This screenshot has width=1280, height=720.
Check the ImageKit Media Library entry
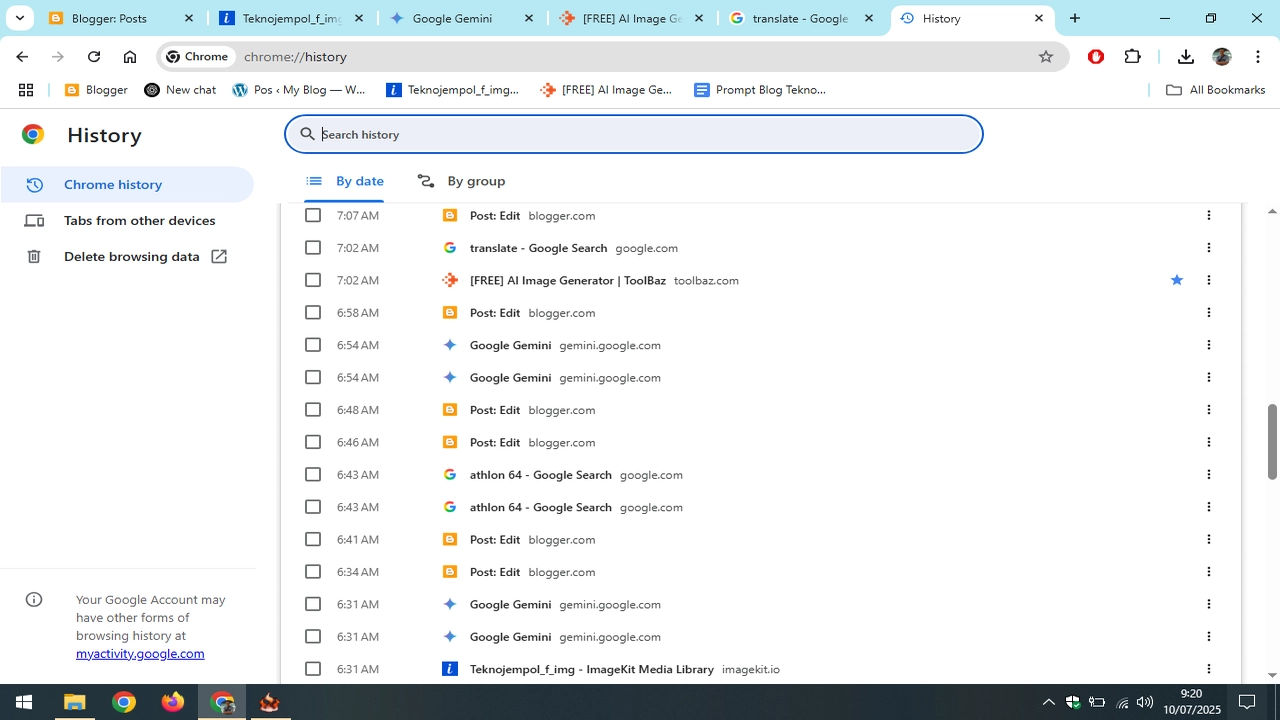pyautogui.click(x=313, y=669)
